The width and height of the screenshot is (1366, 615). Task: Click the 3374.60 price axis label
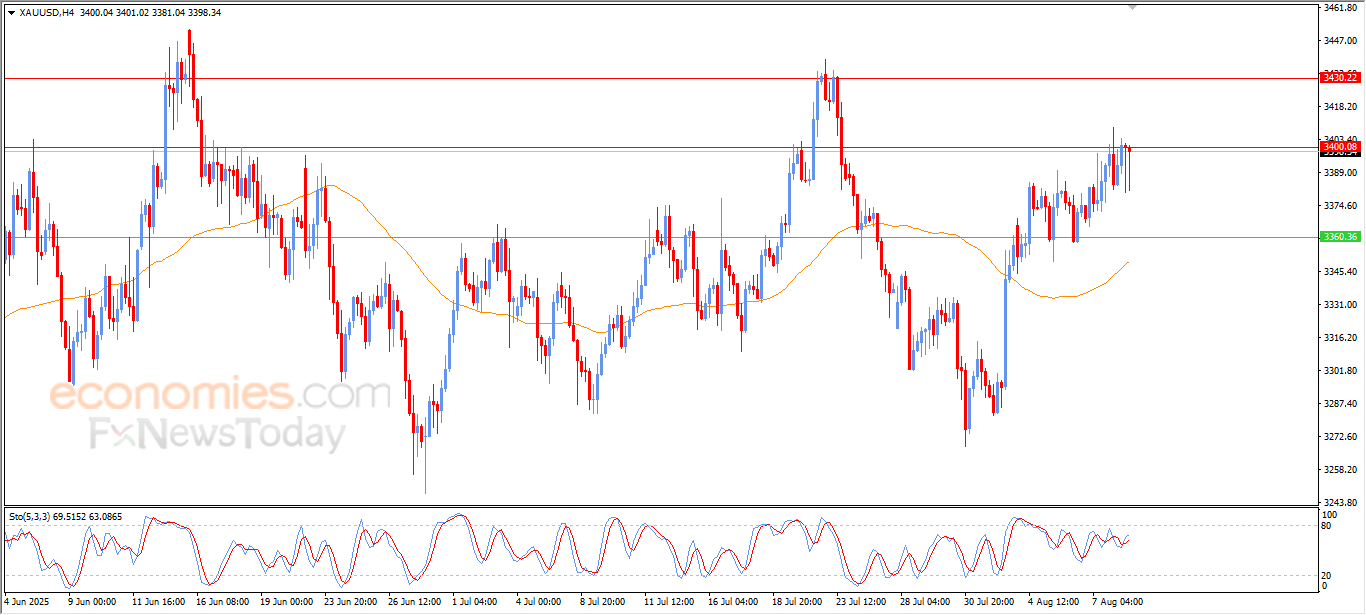[1339, 206]
